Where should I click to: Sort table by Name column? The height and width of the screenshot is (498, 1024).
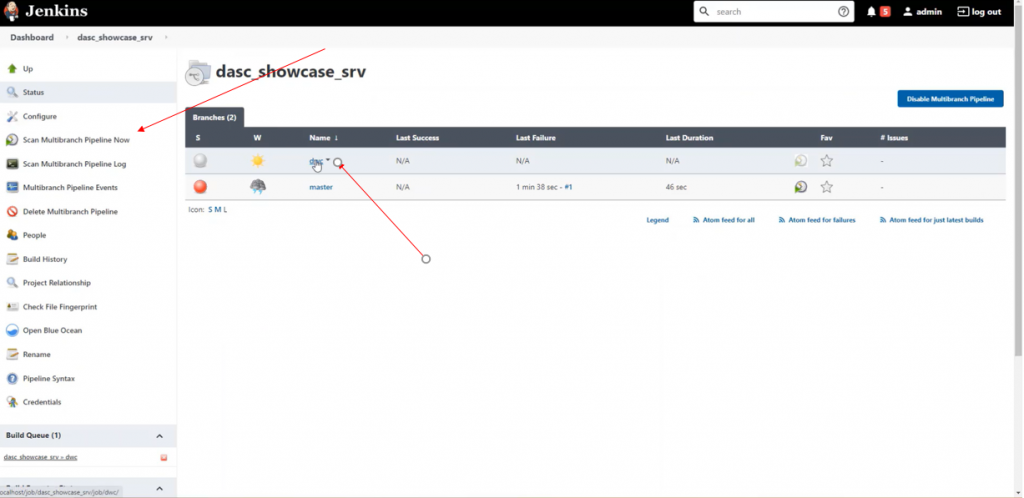tap(323, 138)
